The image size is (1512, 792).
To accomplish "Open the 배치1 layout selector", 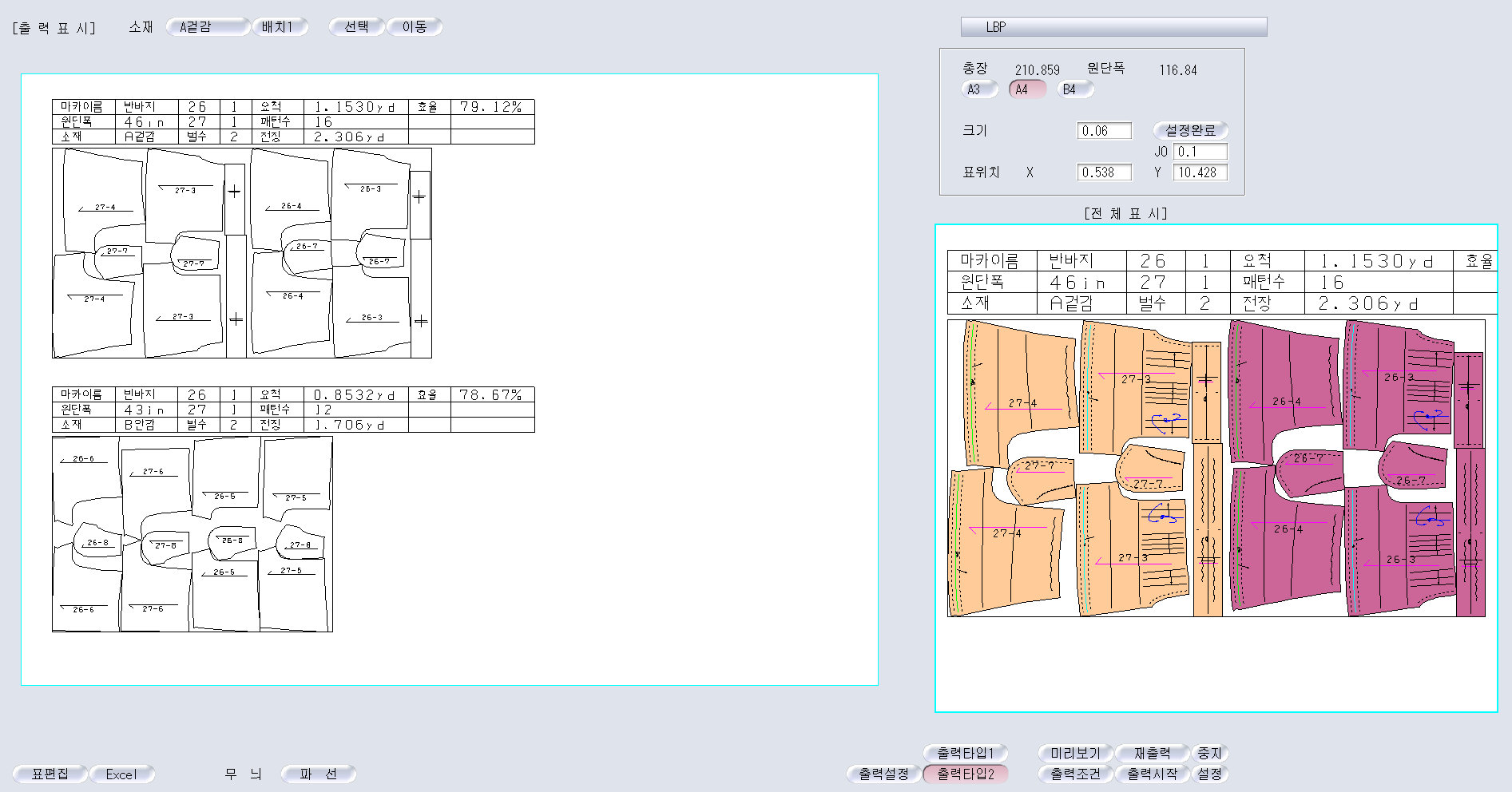I will [x=280, y=27].
